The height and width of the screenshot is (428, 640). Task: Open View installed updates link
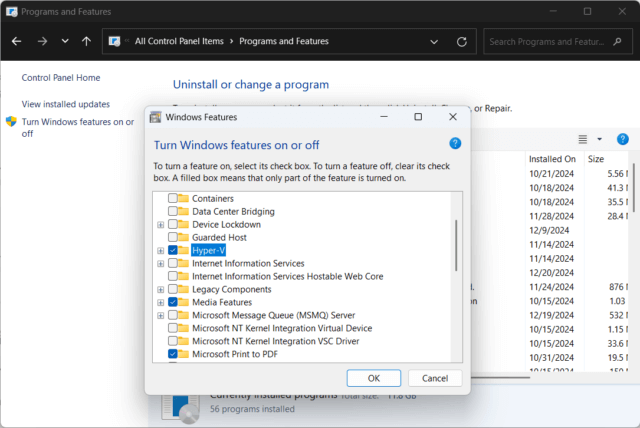click(66, 104)
